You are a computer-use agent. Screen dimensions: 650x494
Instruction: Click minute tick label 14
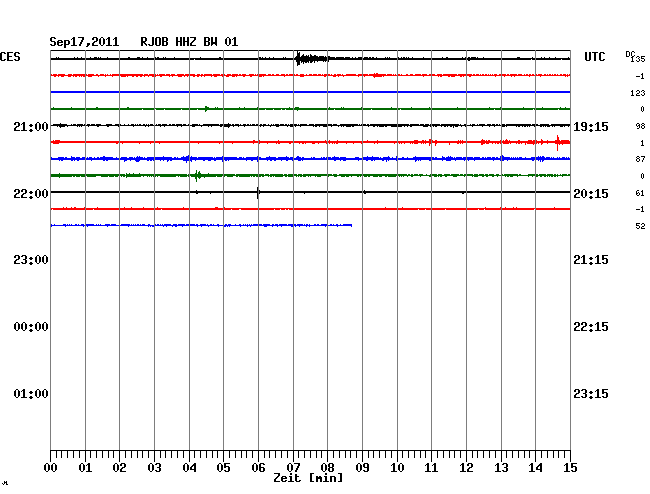535,468
